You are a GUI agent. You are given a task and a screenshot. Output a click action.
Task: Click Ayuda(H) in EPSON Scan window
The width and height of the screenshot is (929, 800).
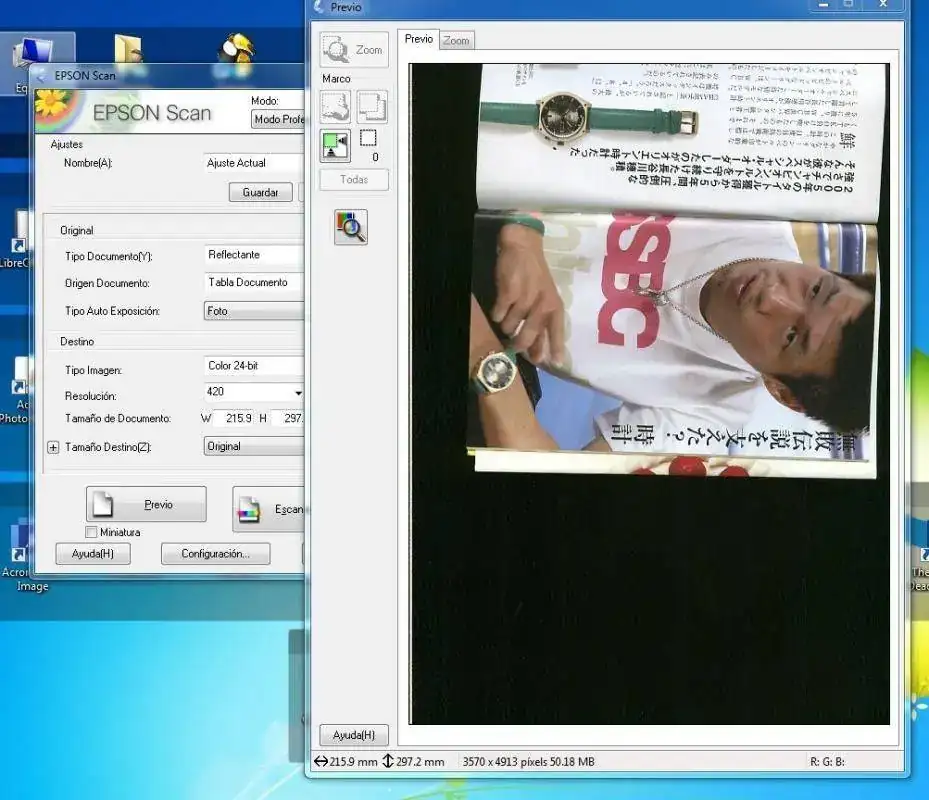pyautogui.click(x=92, y=553)
